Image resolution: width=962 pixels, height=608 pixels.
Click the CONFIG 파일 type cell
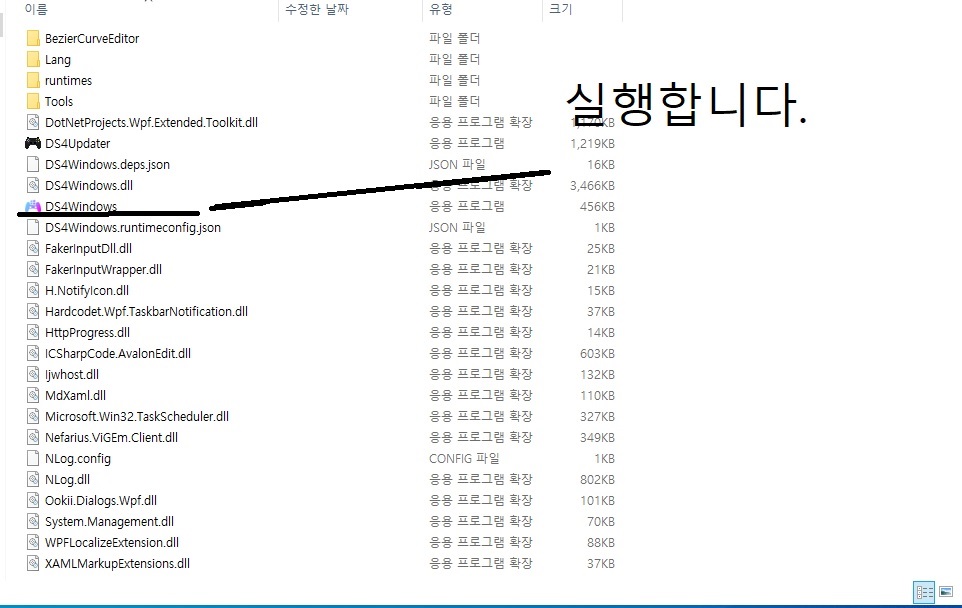(464, 458)
